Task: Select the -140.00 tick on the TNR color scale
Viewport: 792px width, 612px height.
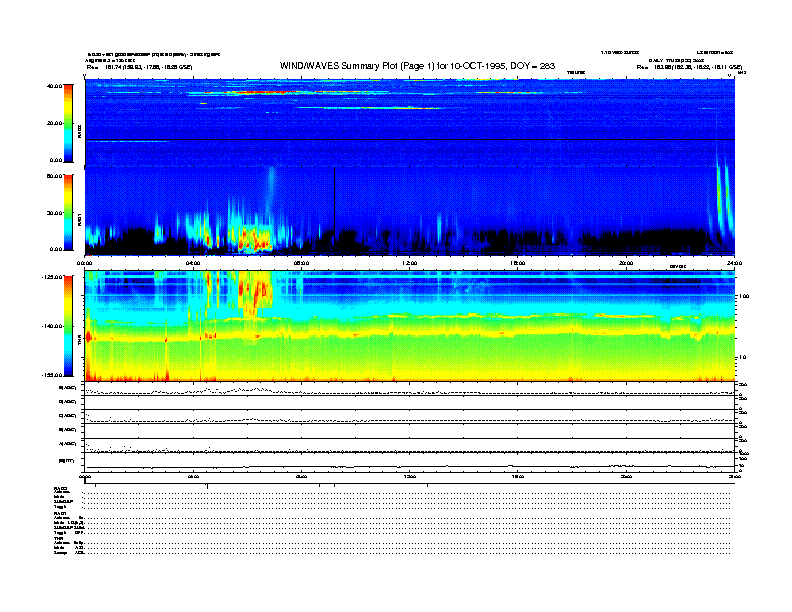Action: pyautogui.click(x=52, y=326)
